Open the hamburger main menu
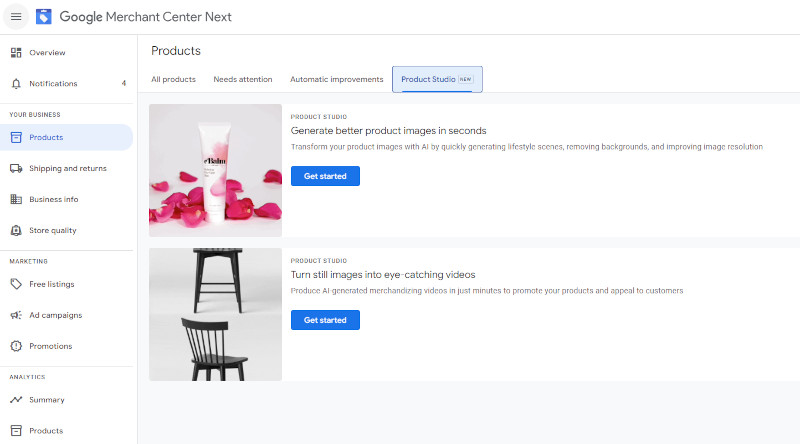 [x=16, y=17]
